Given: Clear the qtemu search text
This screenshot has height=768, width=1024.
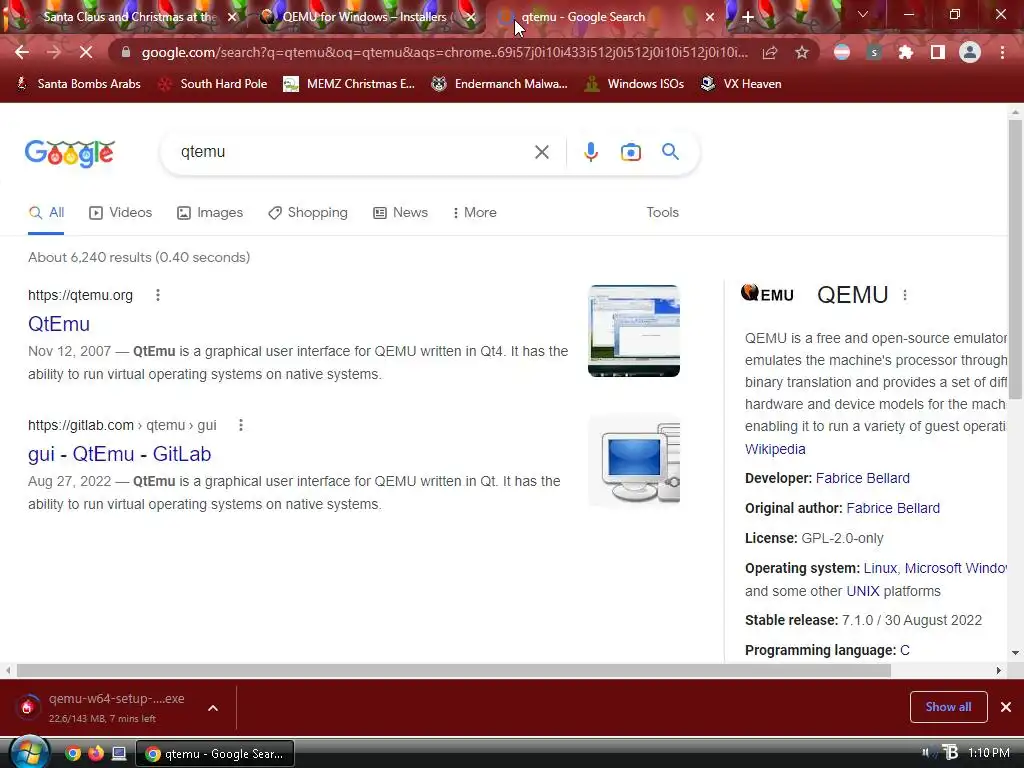Looking at the screenshot, I should (x=541, y=152).
